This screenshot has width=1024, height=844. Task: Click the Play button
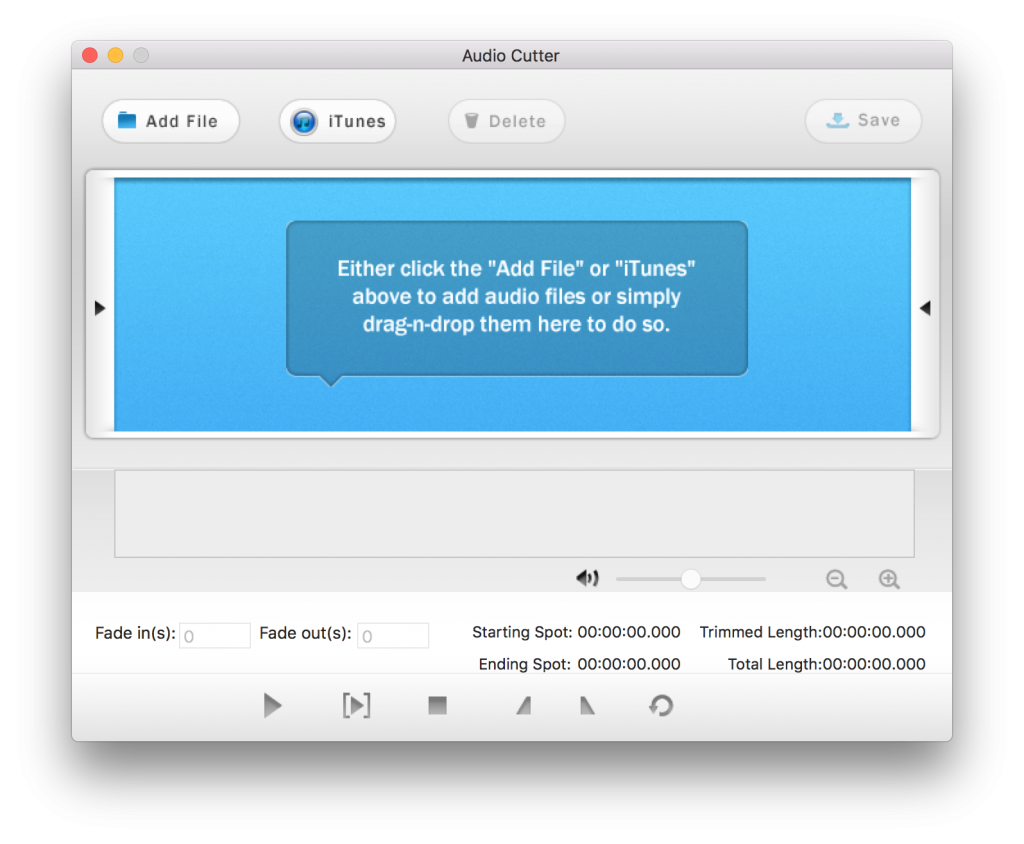[x=272, y=706]
